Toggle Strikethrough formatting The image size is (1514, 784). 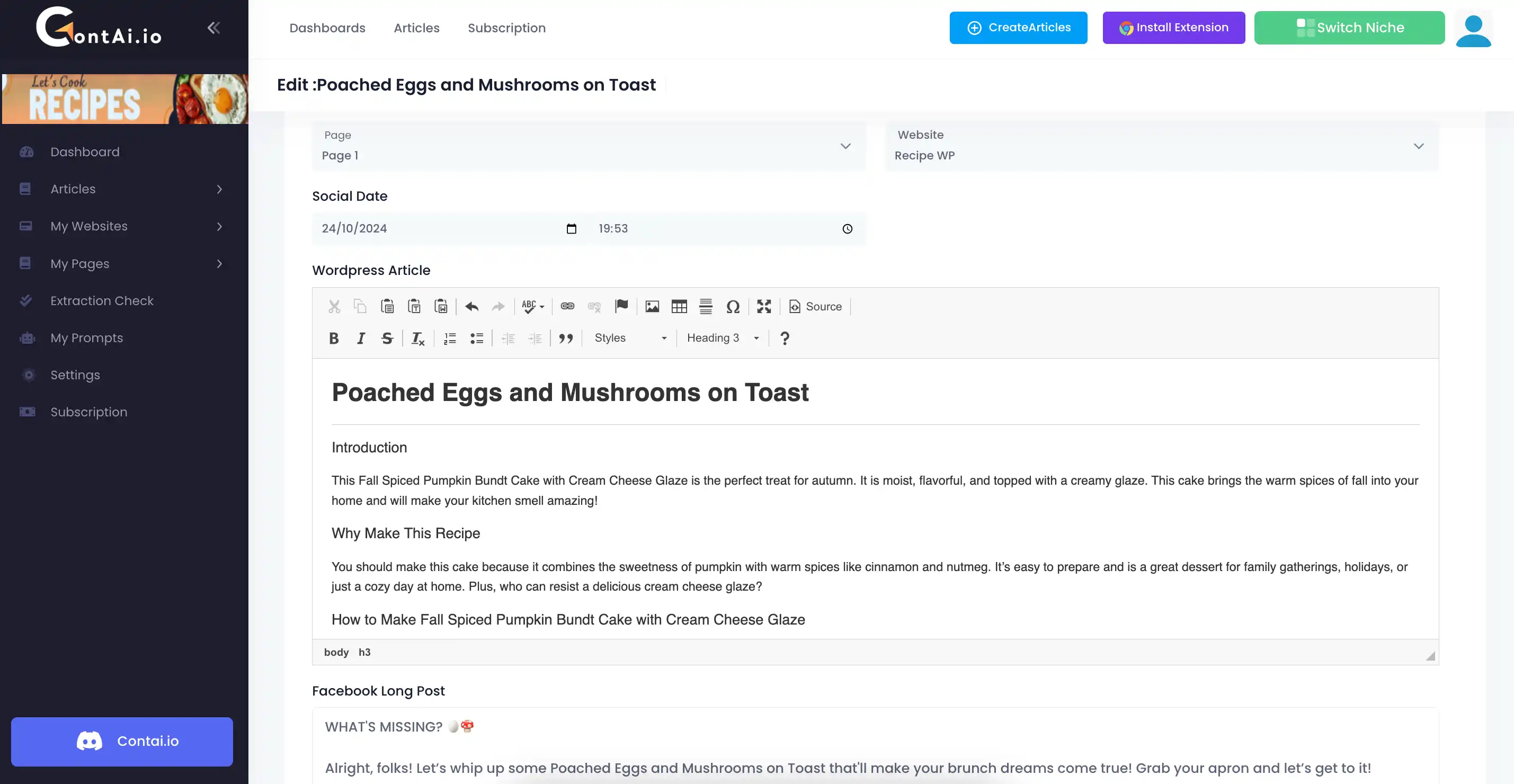click(387, 338)
